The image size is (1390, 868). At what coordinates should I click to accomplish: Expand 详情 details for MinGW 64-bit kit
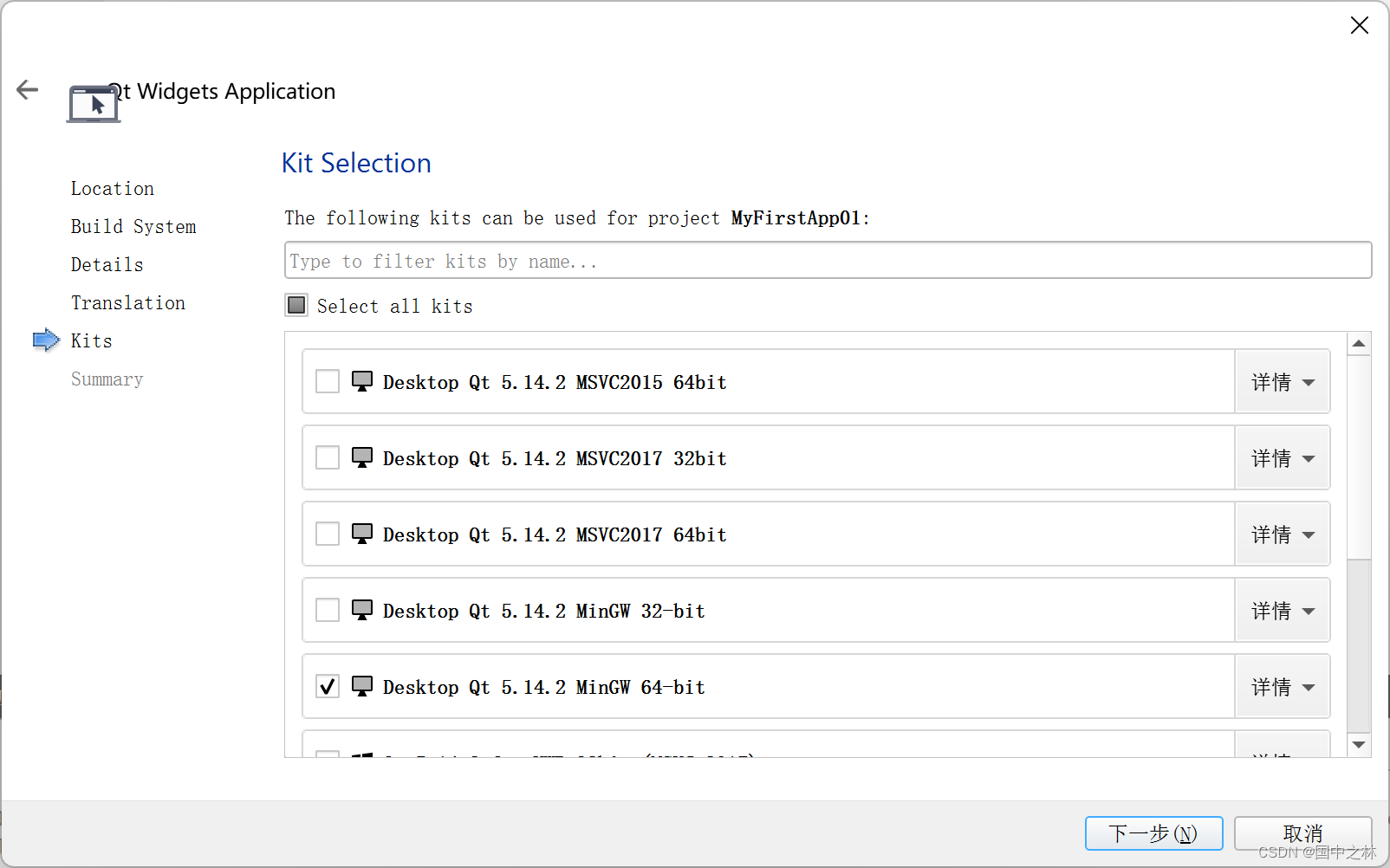click(x=1283, y=687)
